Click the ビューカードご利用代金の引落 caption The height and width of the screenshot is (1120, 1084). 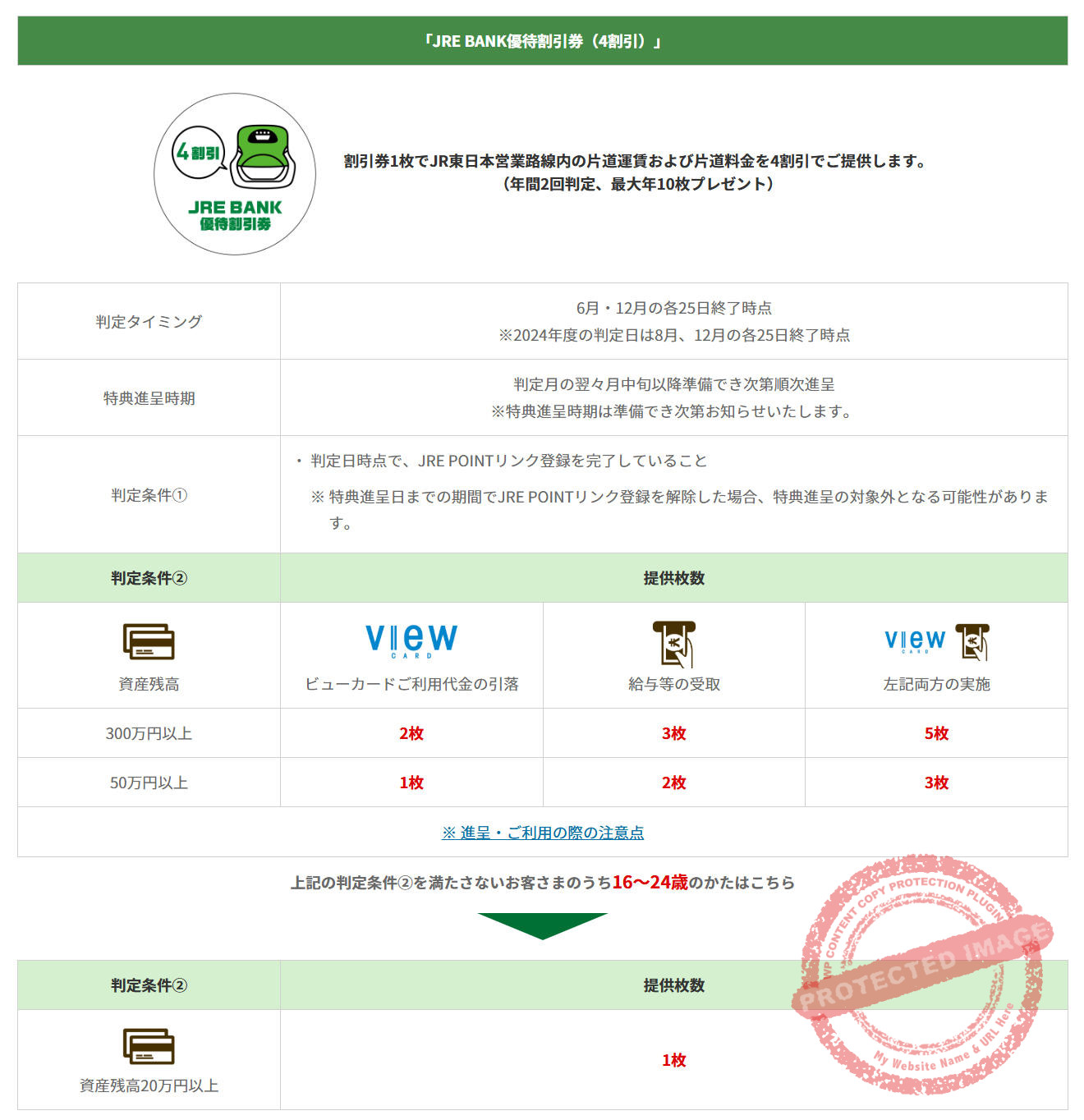411,684
